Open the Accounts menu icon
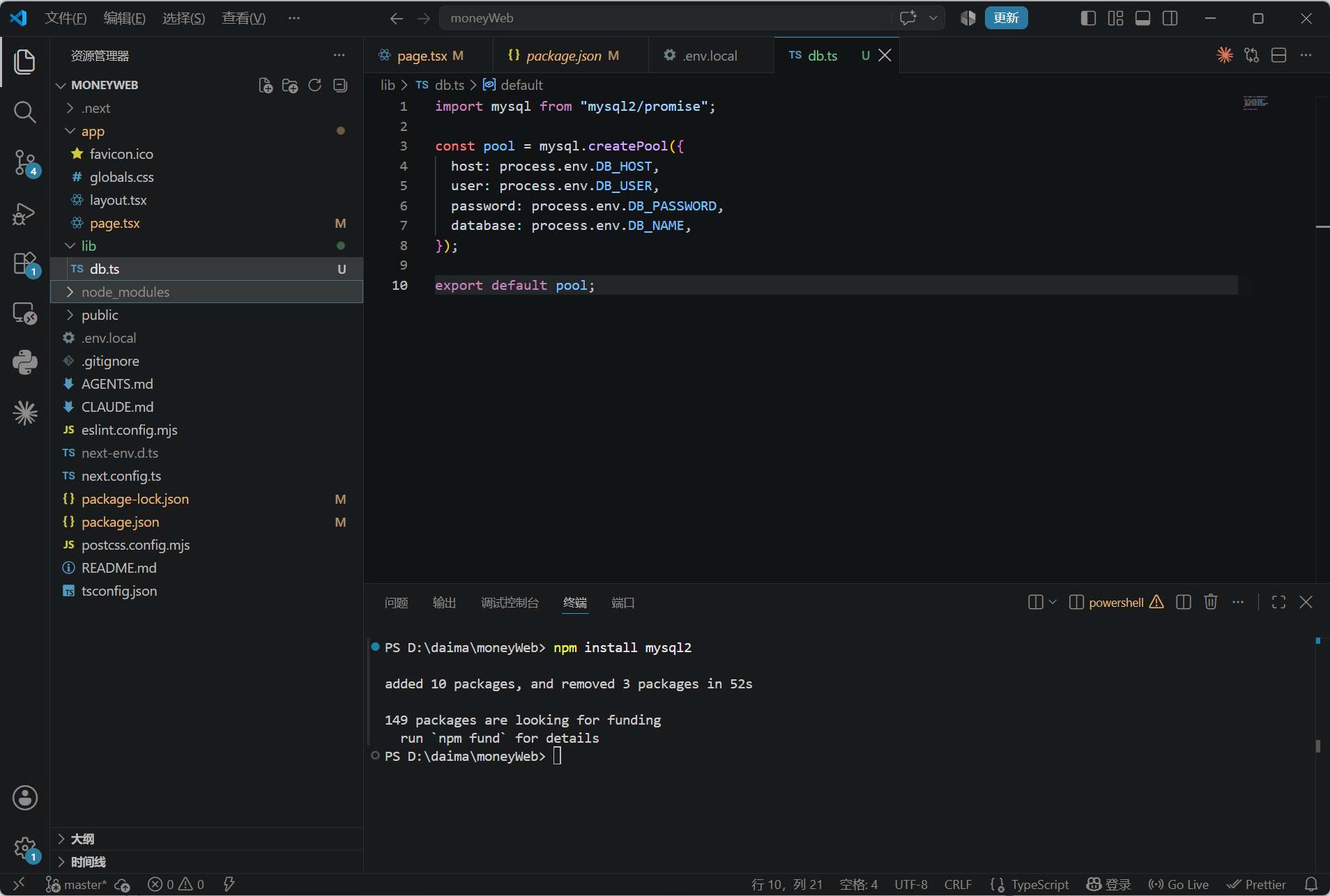This screenshot has height=896, width=1330. 25,798
